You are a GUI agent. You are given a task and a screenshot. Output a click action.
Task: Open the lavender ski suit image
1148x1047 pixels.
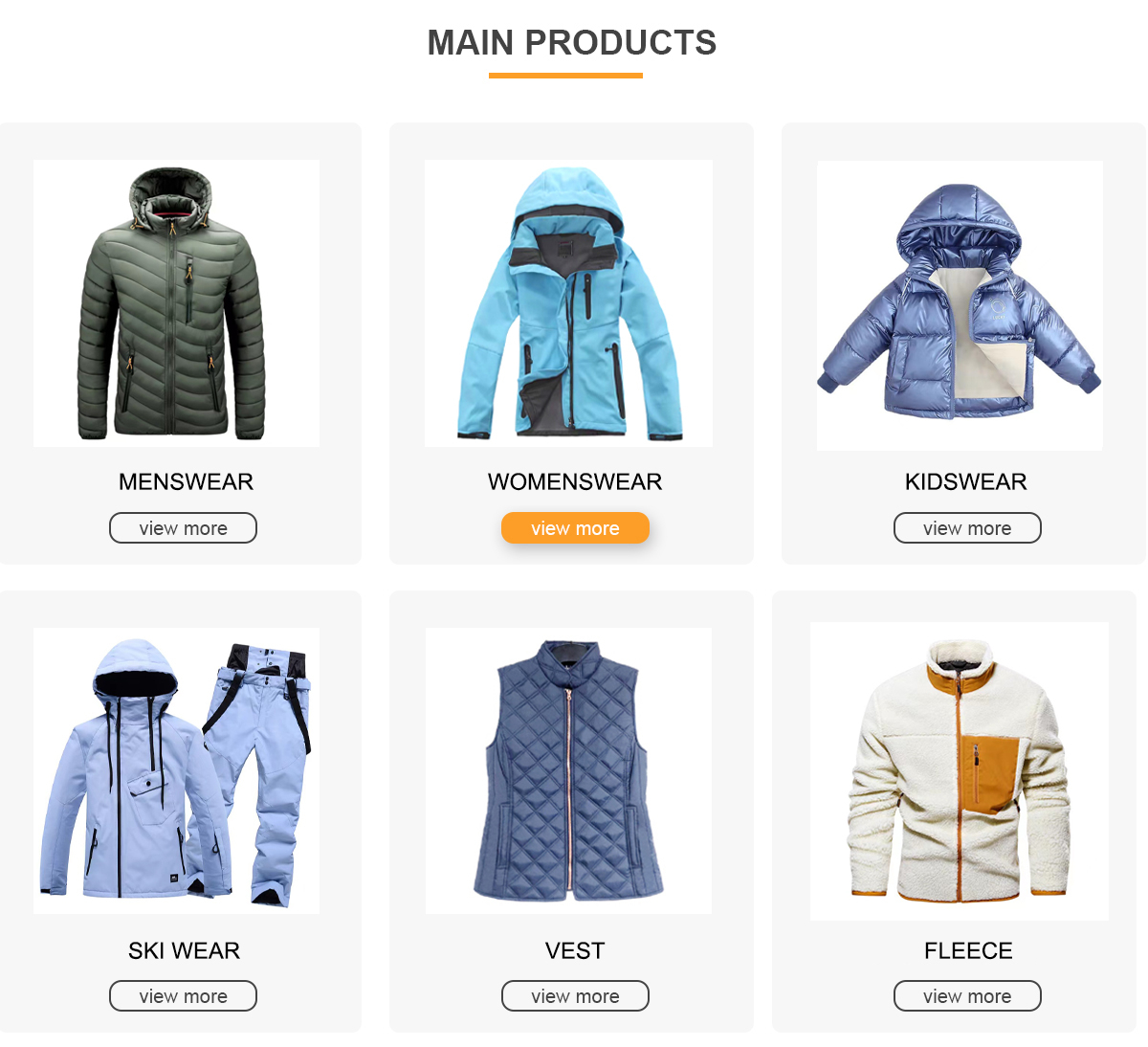[x=177, y=770]
